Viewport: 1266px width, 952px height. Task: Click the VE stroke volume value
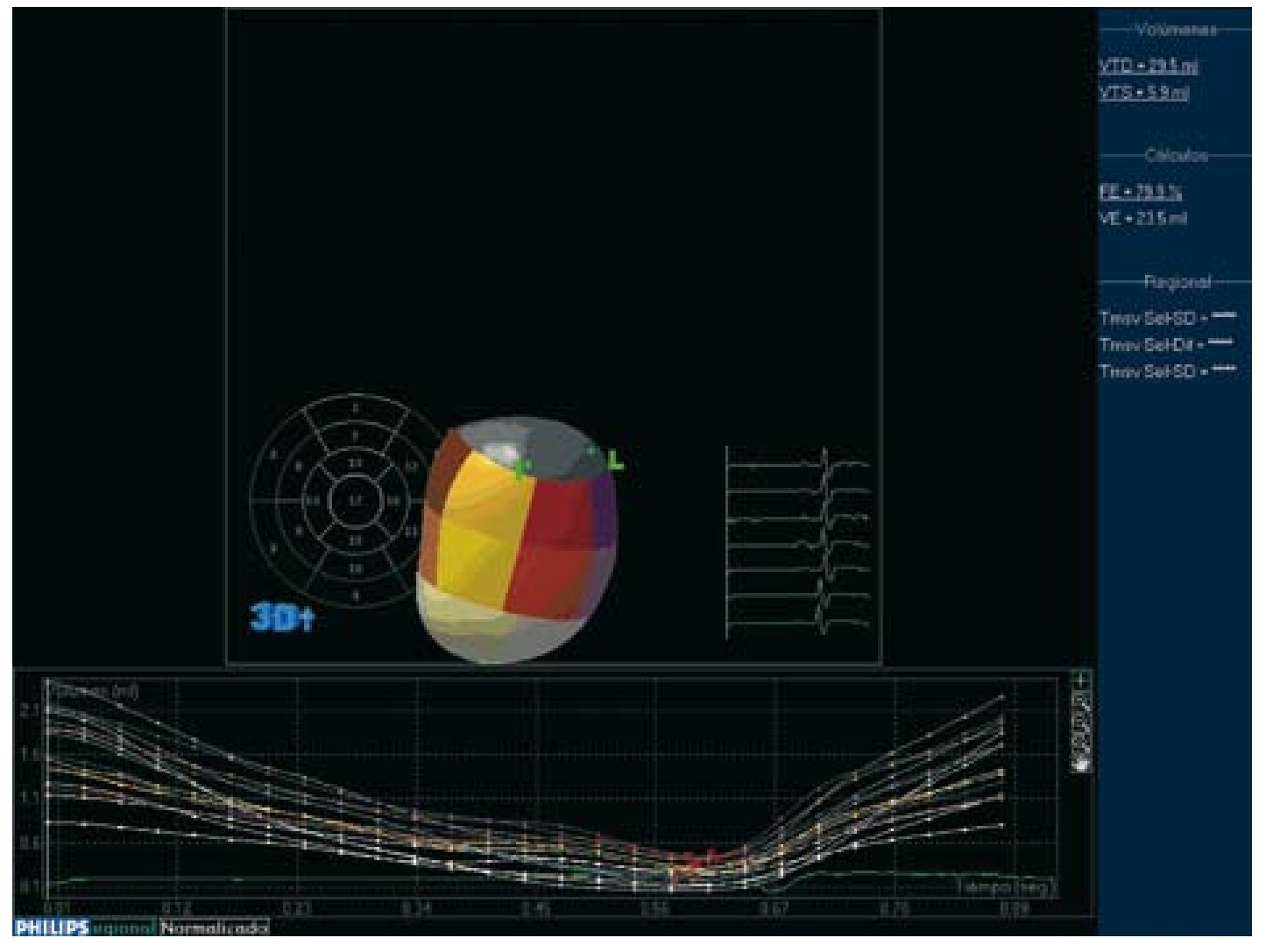click(1143, 219)
